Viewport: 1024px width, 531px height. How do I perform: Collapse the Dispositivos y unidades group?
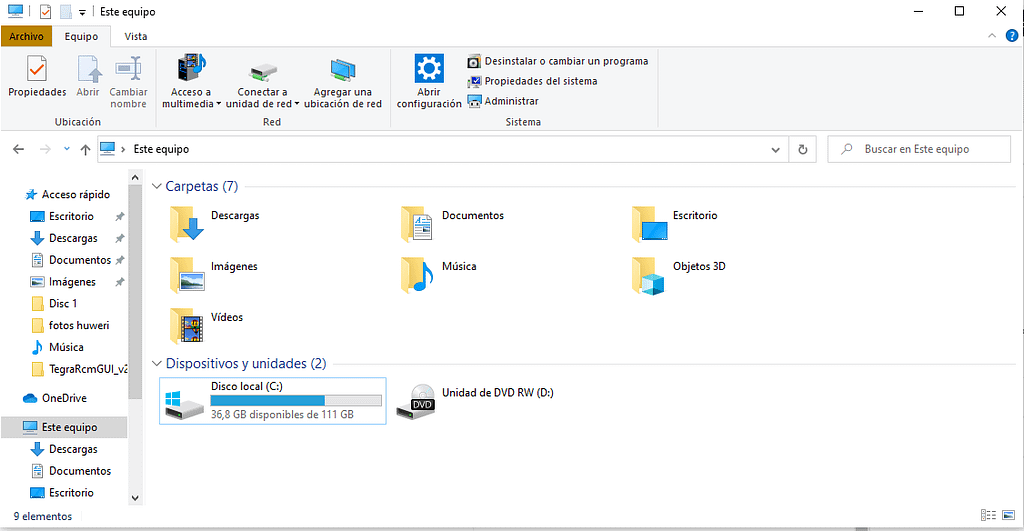tap(157, 363)
